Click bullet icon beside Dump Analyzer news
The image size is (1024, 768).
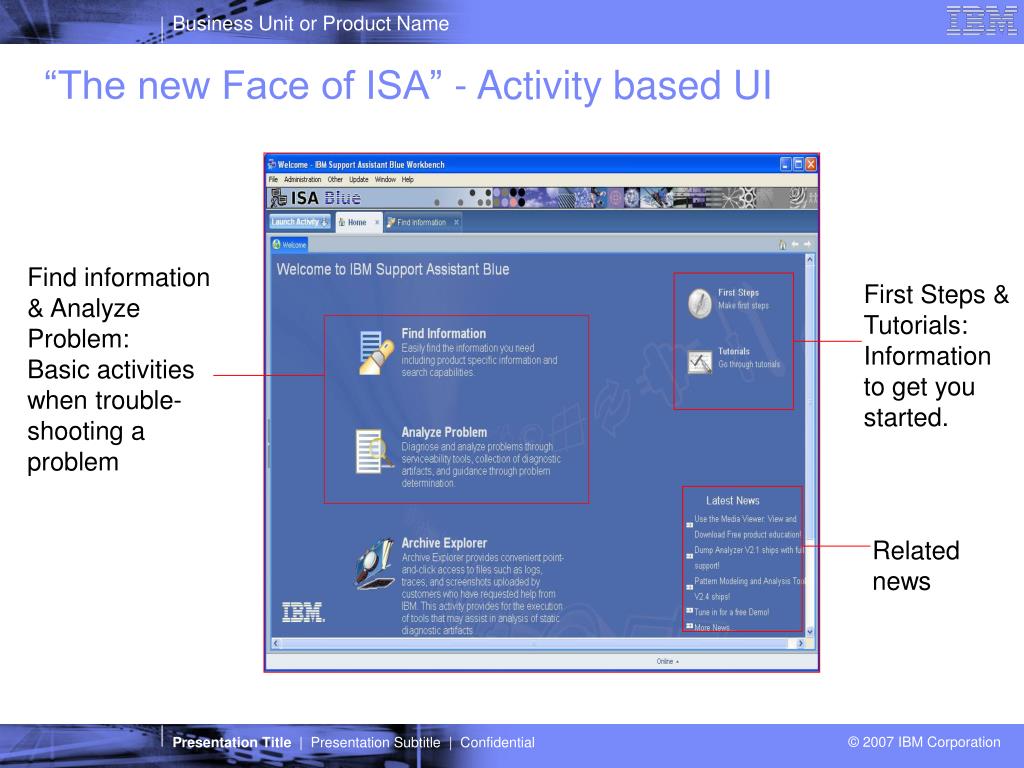(x=689, y=556)
